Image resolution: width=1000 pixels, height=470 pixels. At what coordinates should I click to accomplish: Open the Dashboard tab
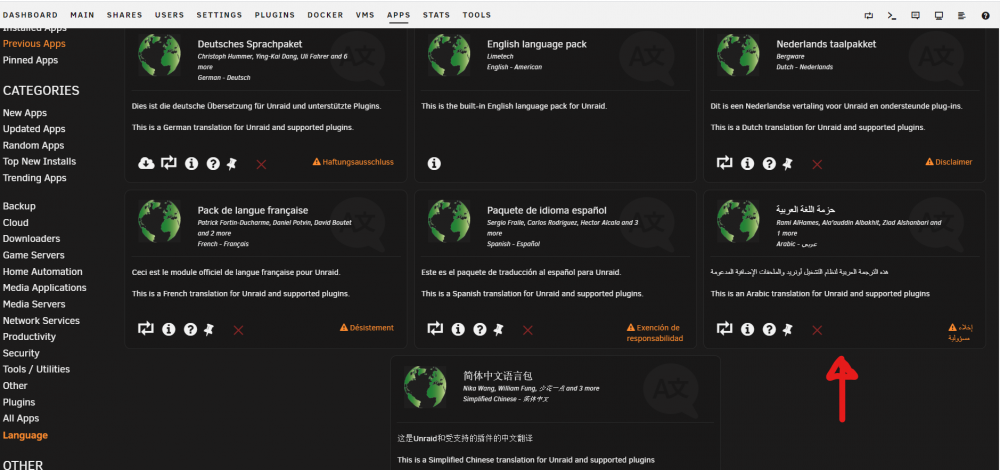[30, 15]
